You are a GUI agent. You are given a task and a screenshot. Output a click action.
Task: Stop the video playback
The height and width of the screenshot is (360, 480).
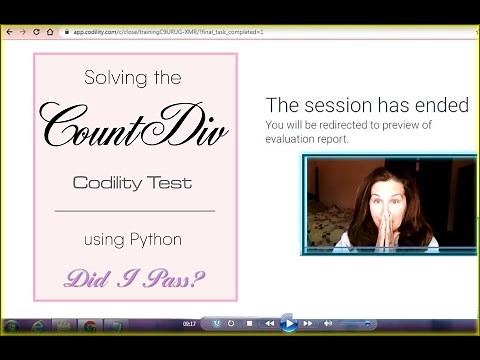(249, 323)
